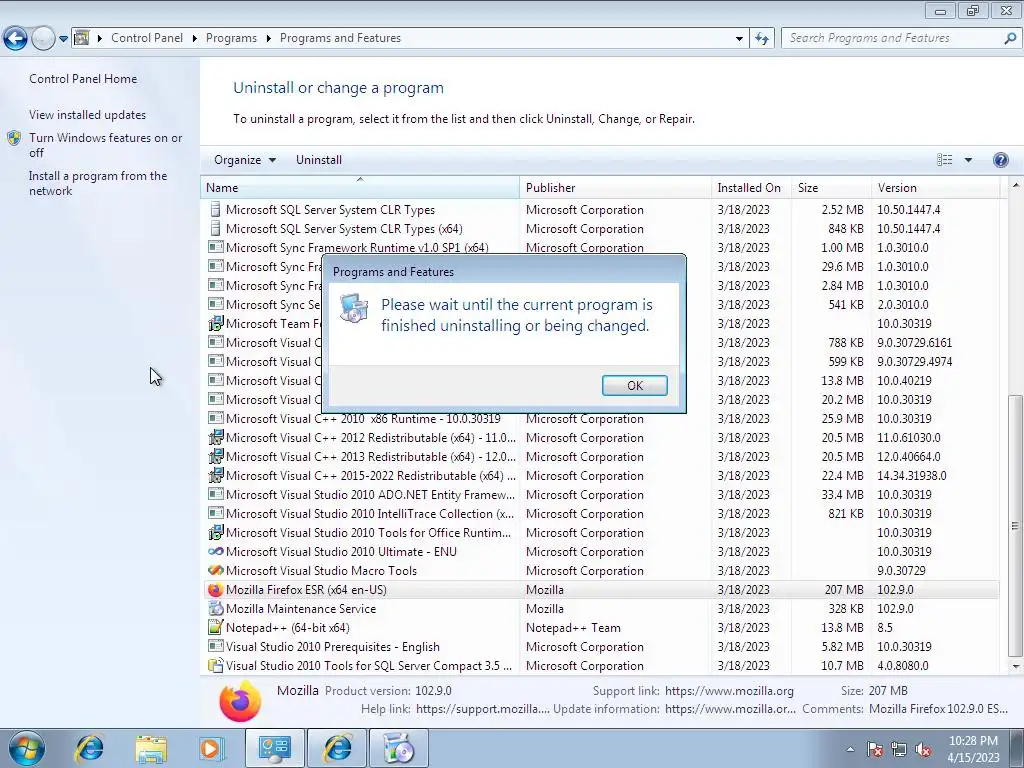This screenshot has height=768, width=1024.
Task: Click the Visual Studio Macro Tools icon
Action: click(x=215, y=571)
